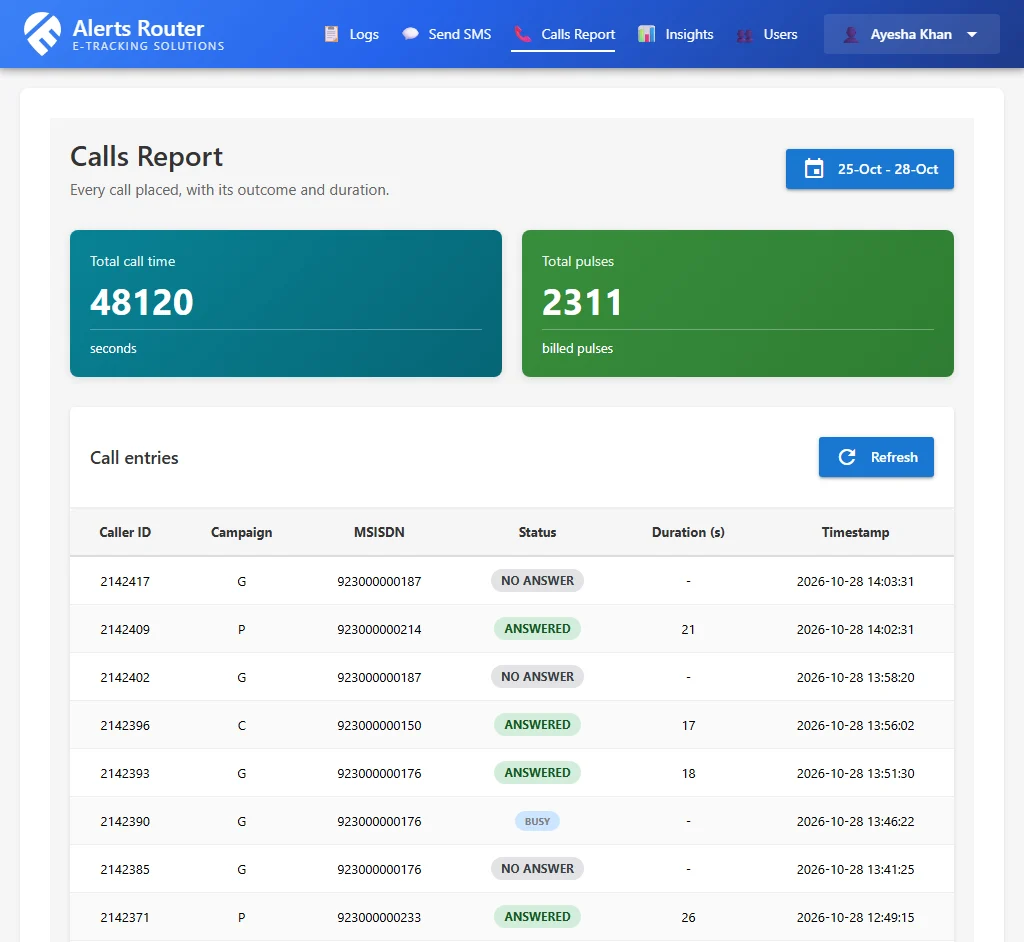Open the Ayesha Khan account menu

(x=912, y=34)
